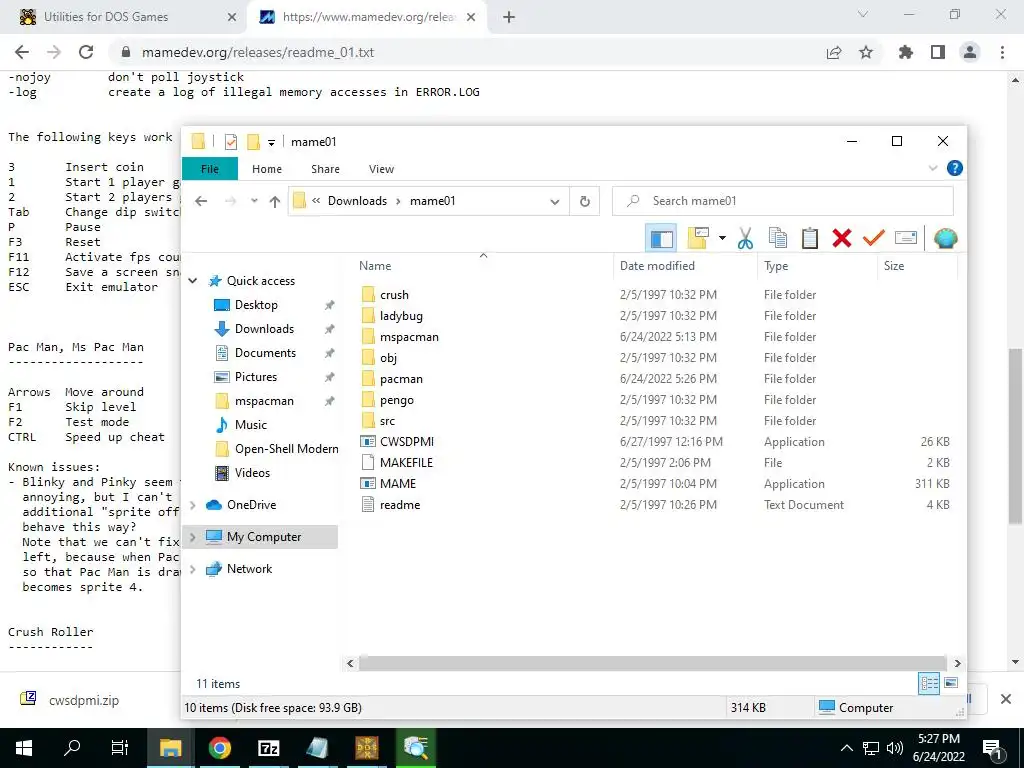Select the readme text document
Viewport: 1024px width, 768px height.
[x=400, y=505]
